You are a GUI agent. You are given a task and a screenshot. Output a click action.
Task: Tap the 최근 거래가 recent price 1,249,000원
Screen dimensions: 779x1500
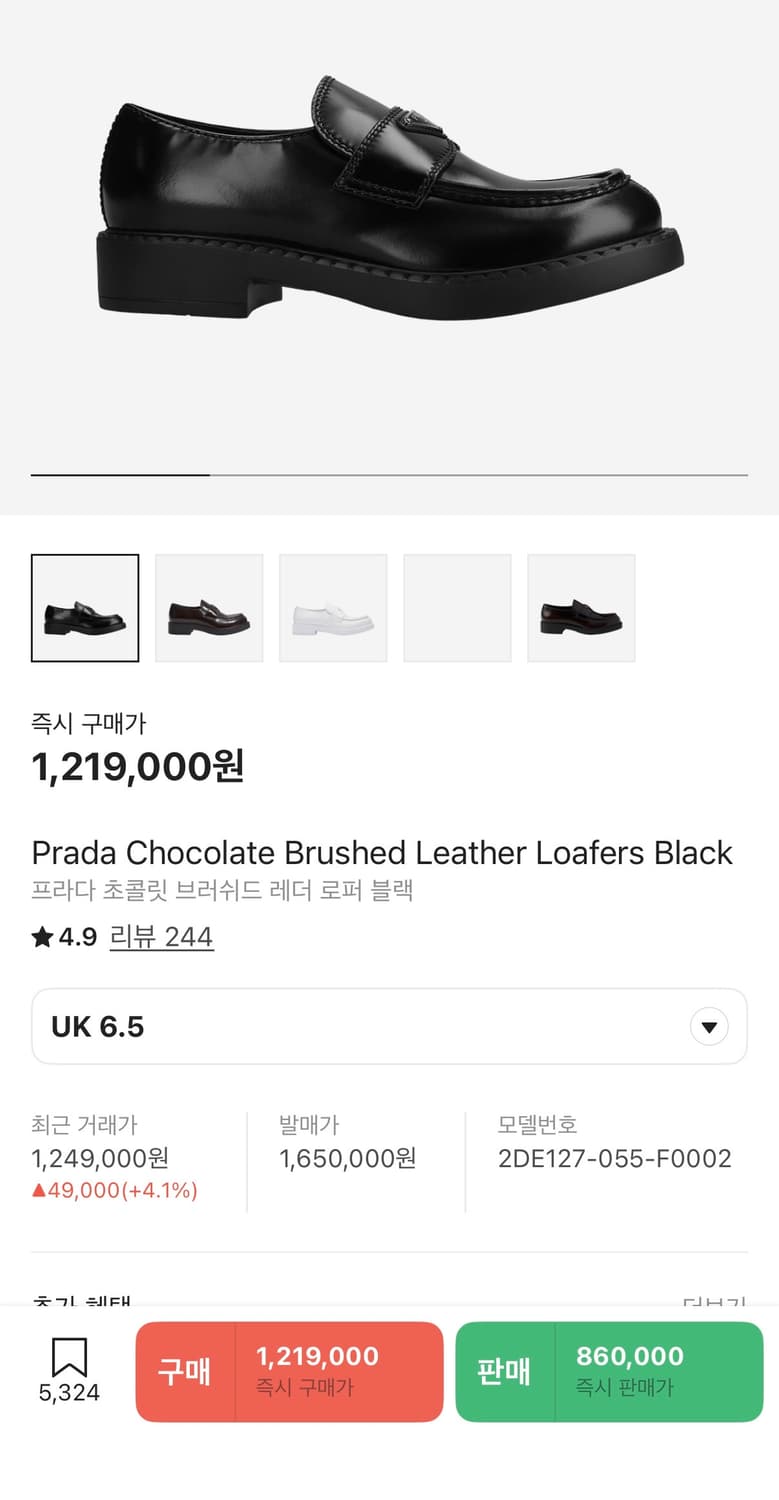(x=100, y=1159)
